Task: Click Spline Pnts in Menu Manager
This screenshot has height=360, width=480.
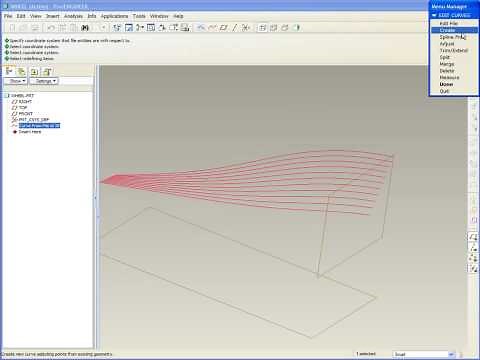Action: tap(452, 37)
